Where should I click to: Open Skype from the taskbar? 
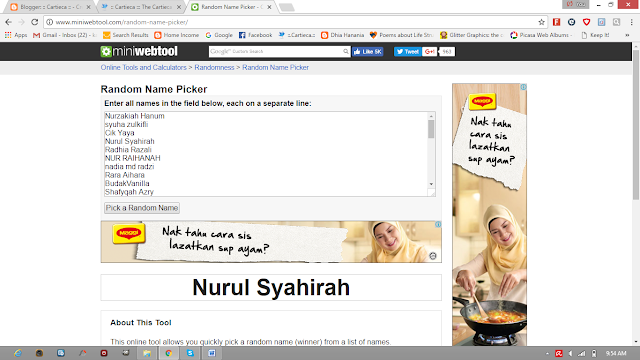[190, 353]
